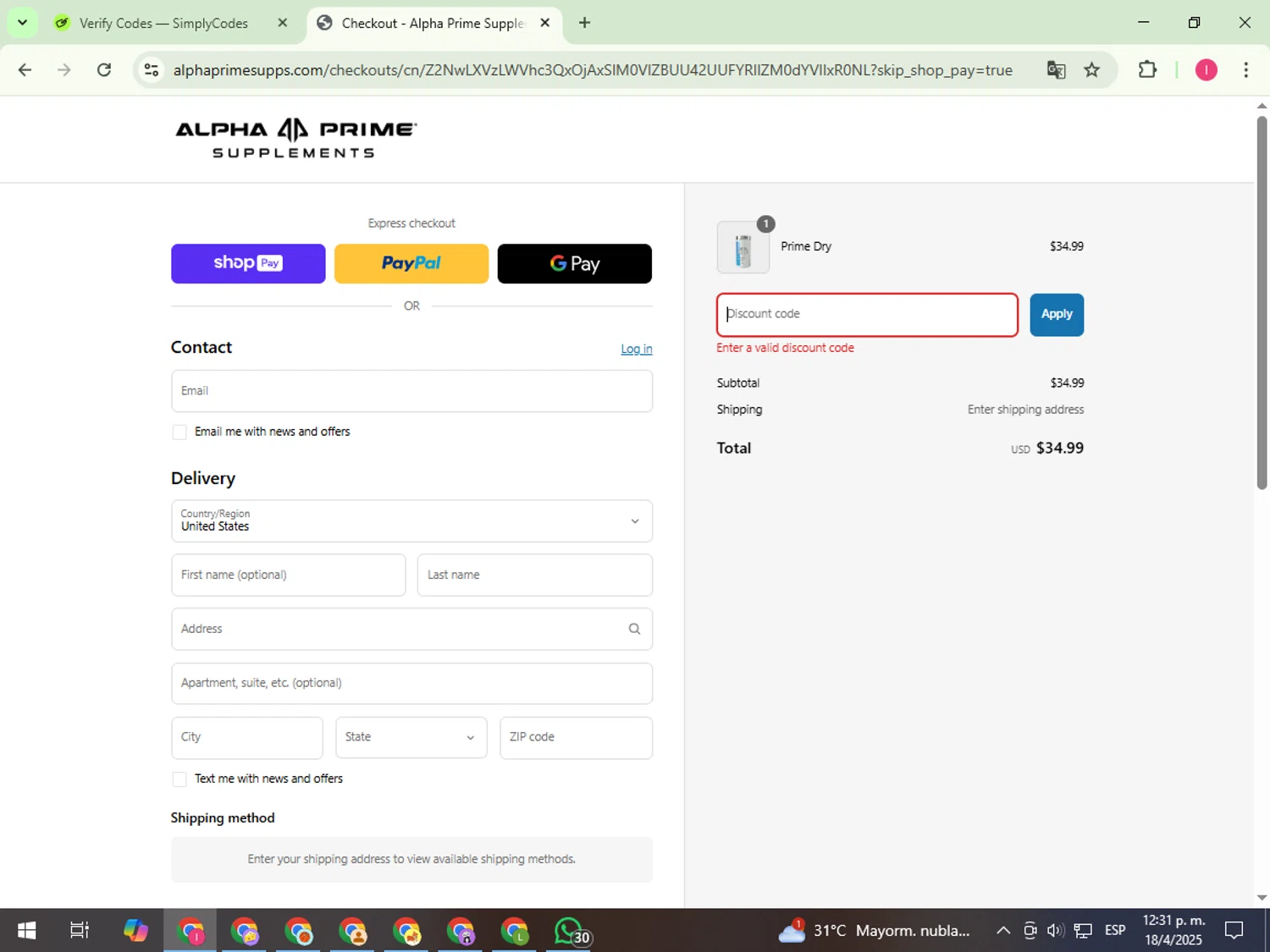Image resolution: width=1270 pixels, height=952 pixels.
Task: Click the address bar URL
Action: pos(593,70)
